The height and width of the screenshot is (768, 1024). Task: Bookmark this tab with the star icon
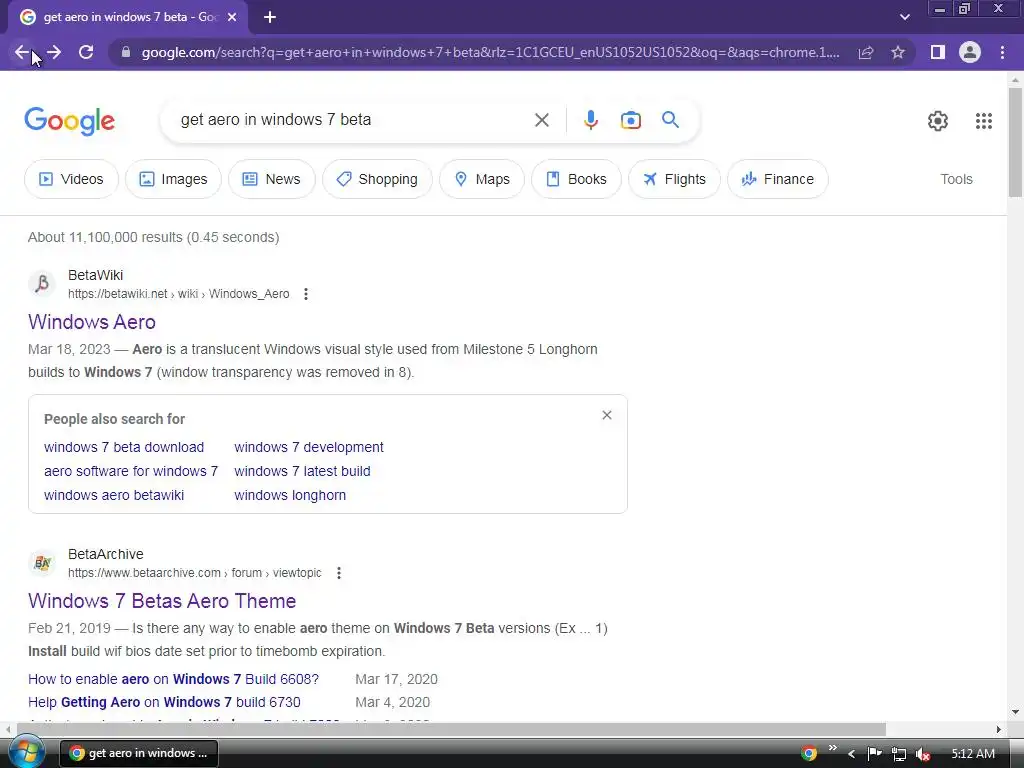point(898,52)
